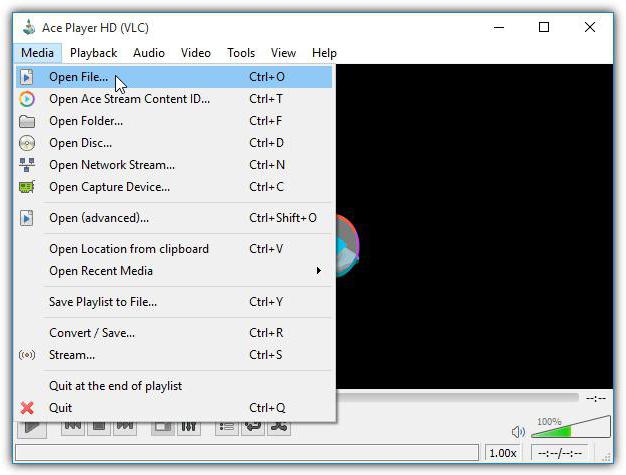Expand the Open Recent Media submenu
The height and width of the screenshot is (475, 626).
tap(174, 271)
